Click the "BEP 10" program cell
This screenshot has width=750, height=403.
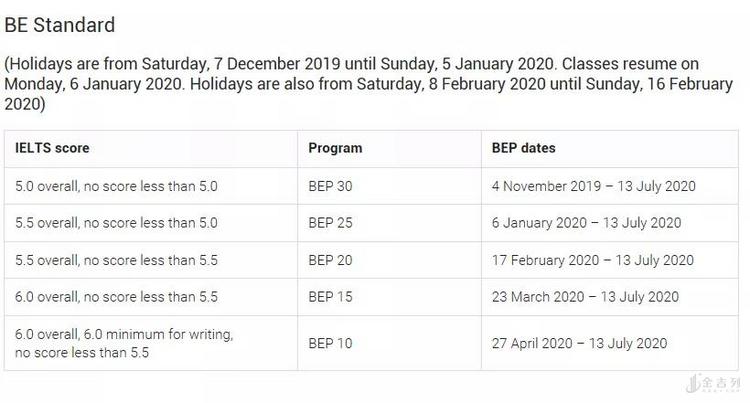pyautogui.click(x=330, y=343)
